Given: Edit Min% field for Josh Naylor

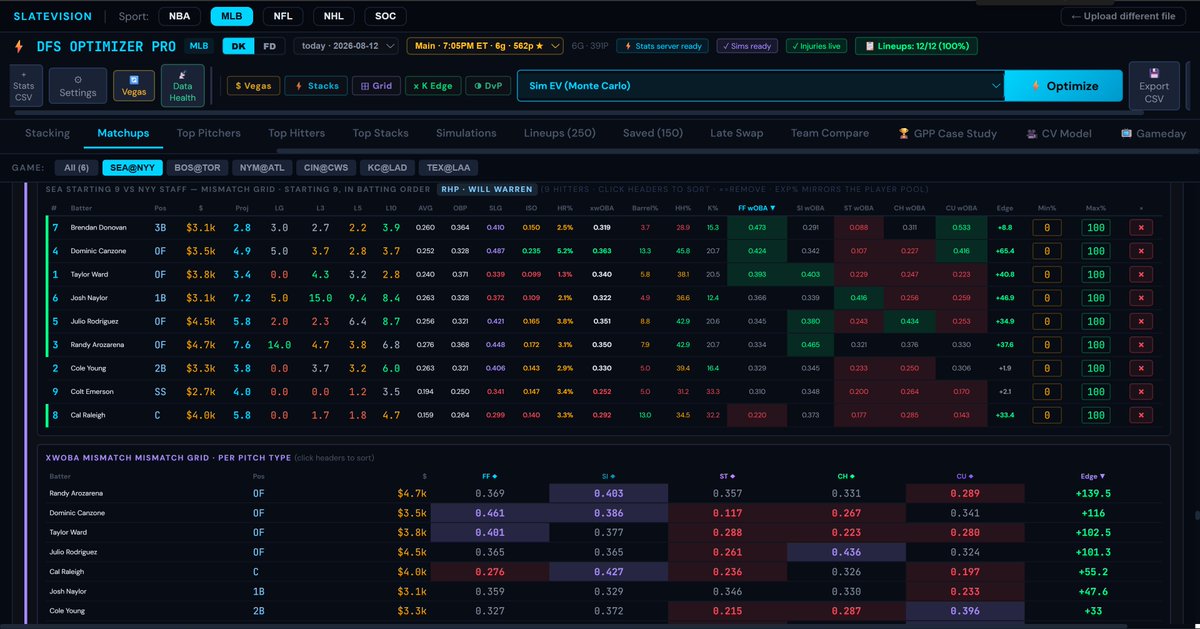Looking at the screenshot, I should pos(1047,298).
